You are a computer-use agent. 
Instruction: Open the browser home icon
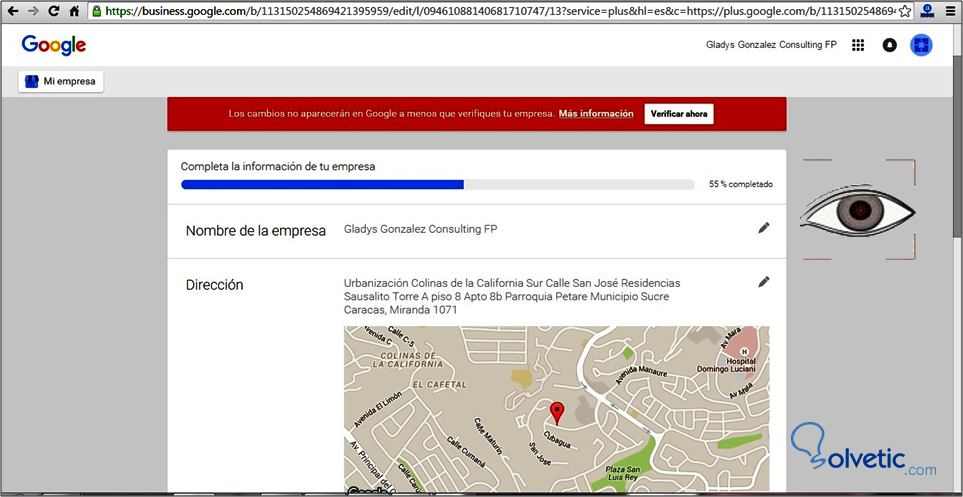coord(74,11)
